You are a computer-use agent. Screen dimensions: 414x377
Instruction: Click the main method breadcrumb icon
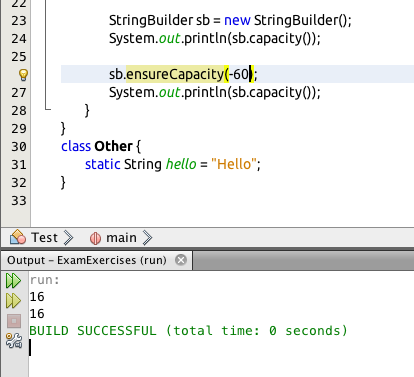95,238
